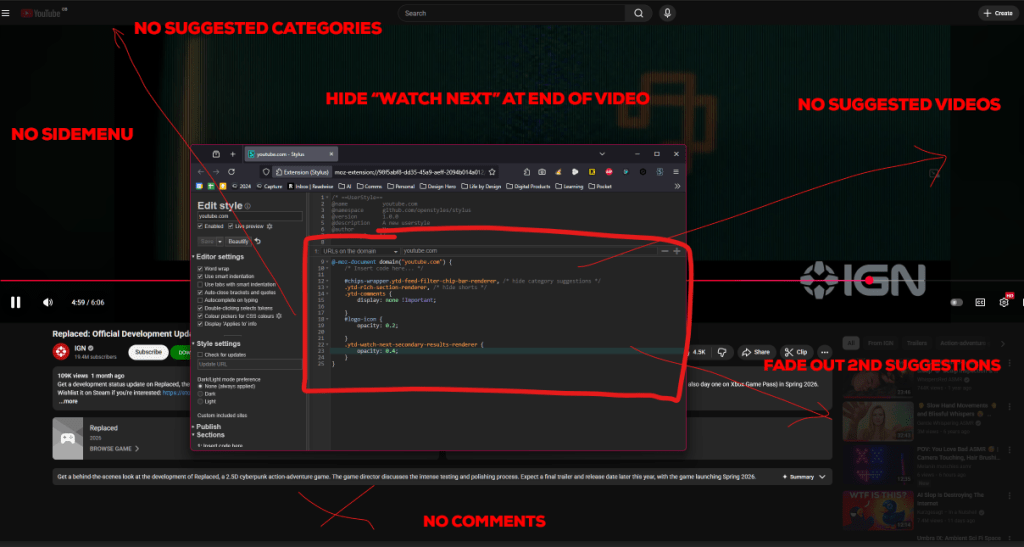Enable Use tabs with smart indentation
The image size is (1024, 547).
200,284
